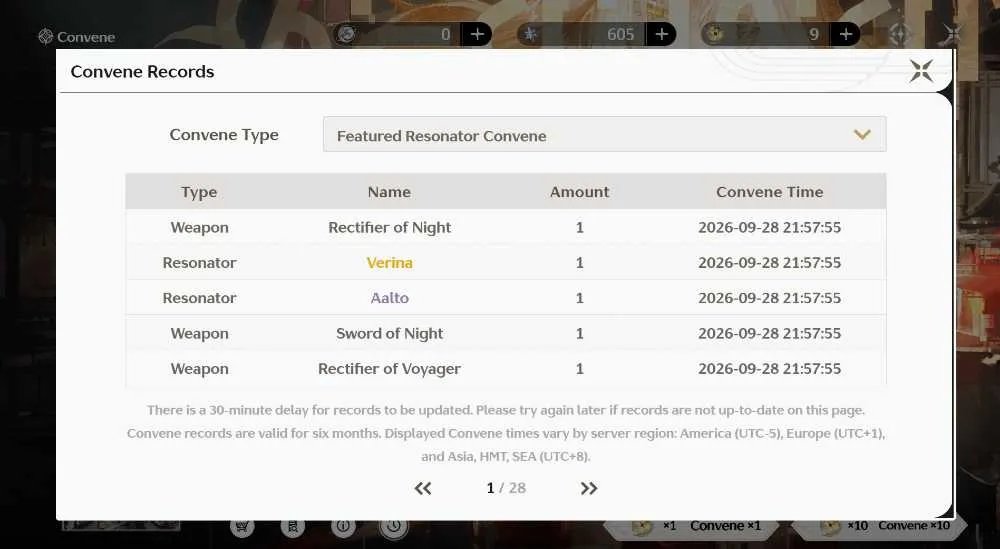Click convene time in the Aalto row

(x=770, y=298)
